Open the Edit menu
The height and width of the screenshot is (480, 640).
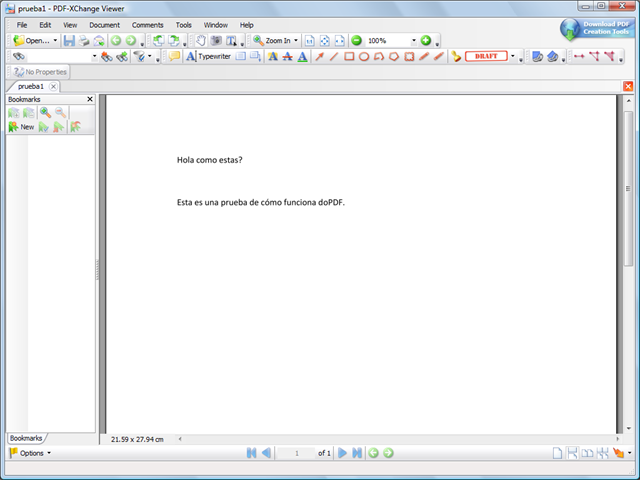click(x=45, y=25)
